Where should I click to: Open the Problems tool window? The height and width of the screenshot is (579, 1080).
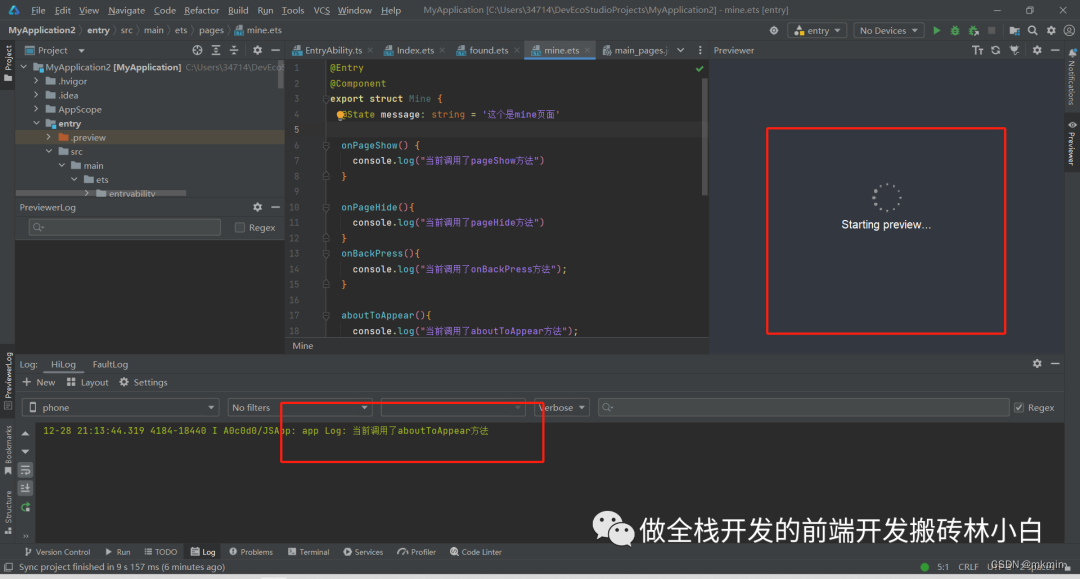[x=251, y=552]
